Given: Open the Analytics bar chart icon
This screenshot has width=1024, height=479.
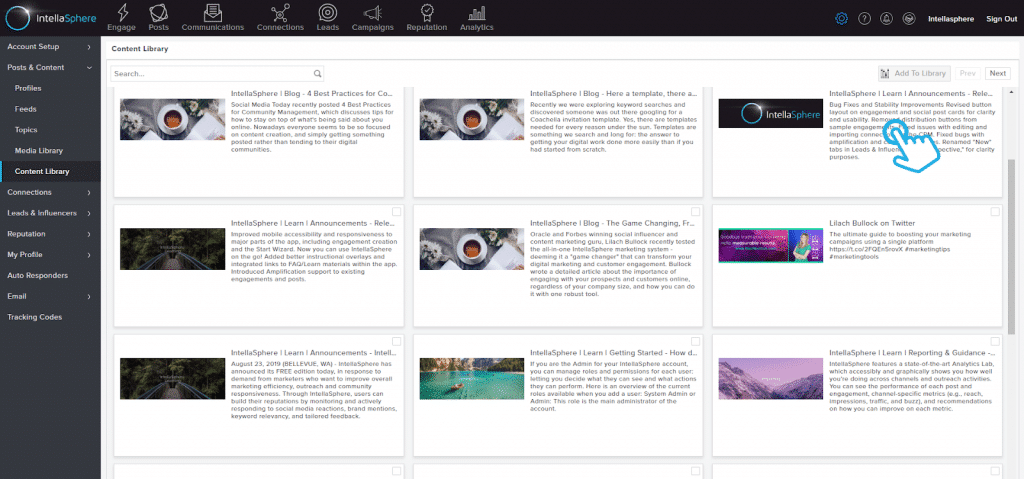Looking at the screenshot, I should coord(477,18).
